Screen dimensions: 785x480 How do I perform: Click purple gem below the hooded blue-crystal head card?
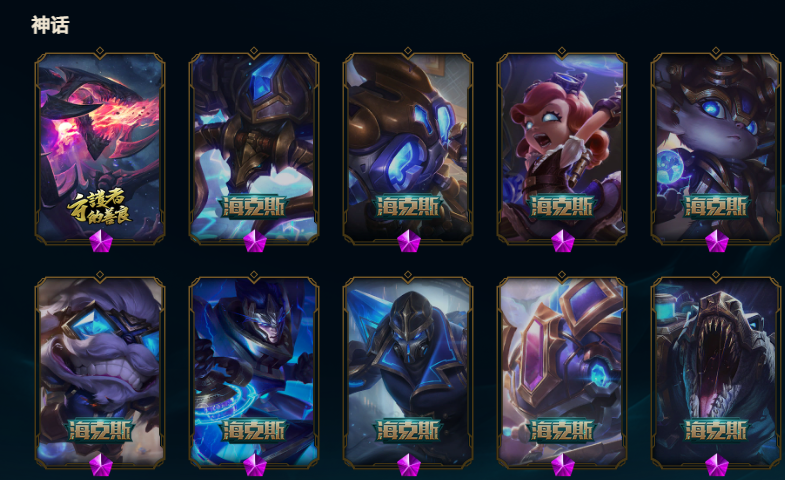tap(255, 241)
